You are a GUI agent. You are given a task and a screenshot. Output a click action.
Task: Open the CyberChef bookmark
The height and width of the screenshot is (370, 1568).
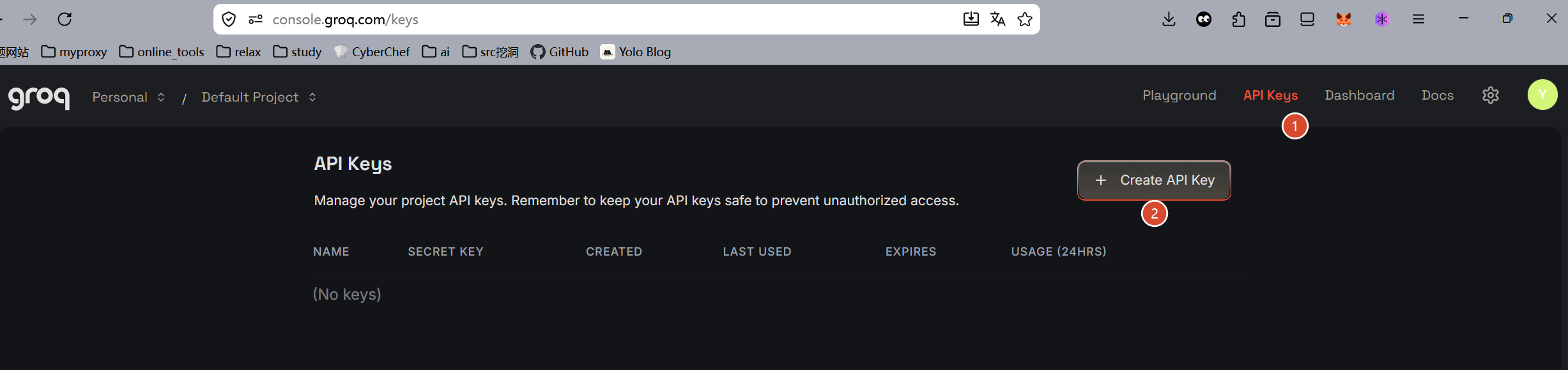tap(371, 52)
